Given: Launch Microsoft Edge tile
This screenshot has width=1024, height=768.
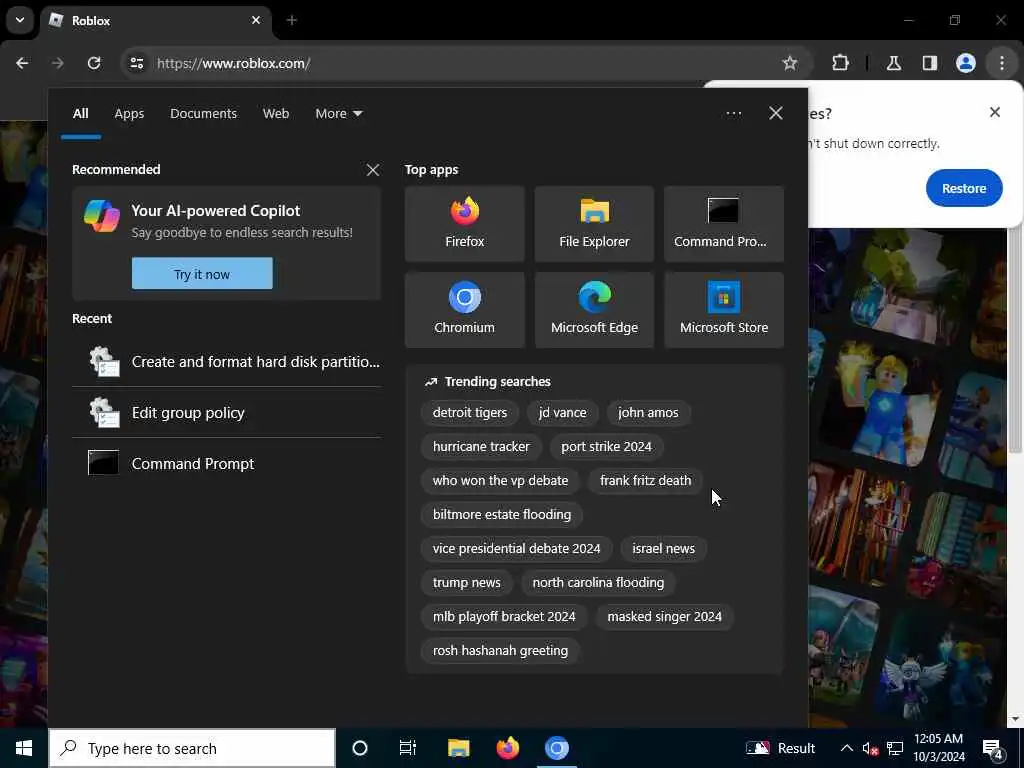Looking at the screenshot, I should tap(594, 310).
